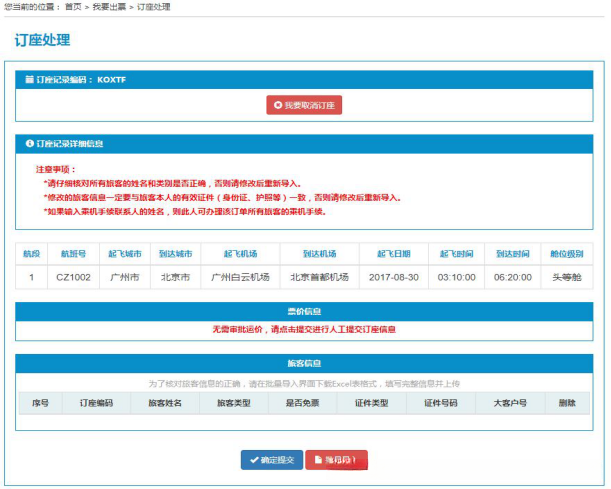Click the 起飞时间 column header
Image resolution: width=611 pixels, height=489 pixels.
pyautogui.click(x=456, y=254)
